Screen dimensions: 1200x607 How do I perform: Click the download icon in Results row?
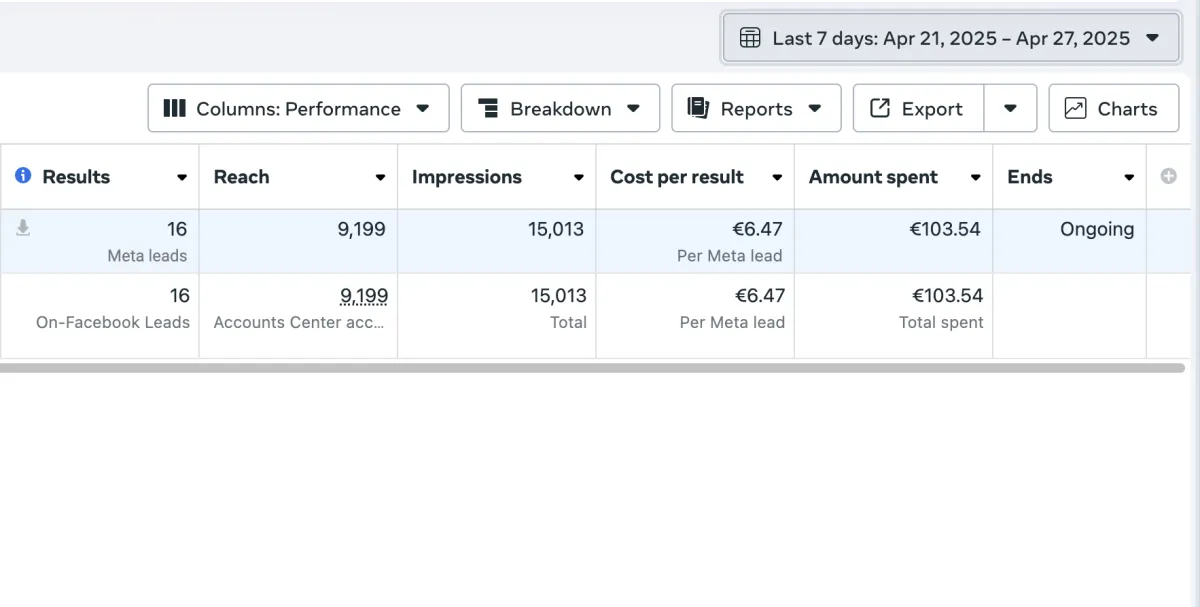(x=23, y=229)
